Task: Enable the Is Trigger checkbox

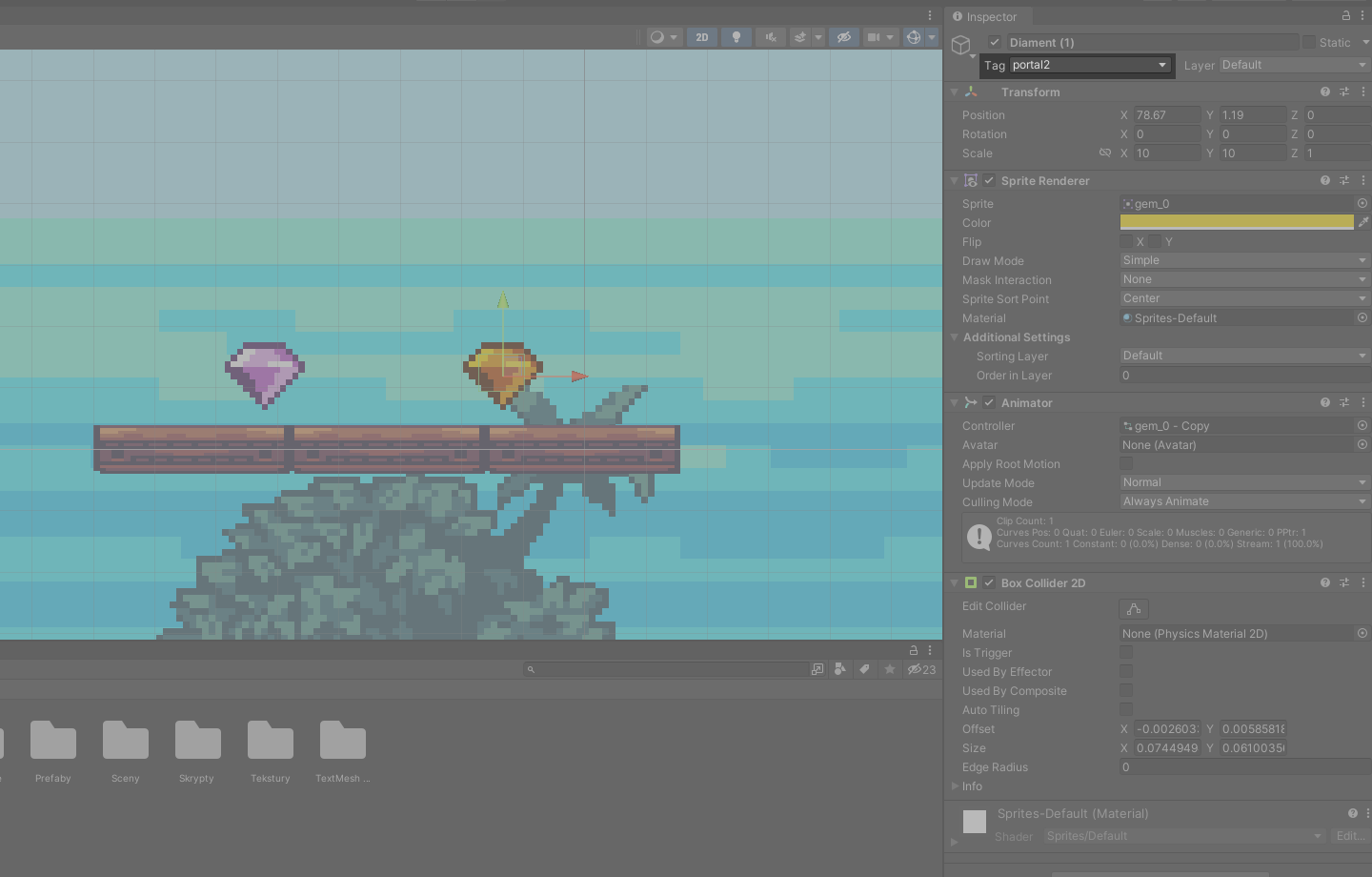Action: (1126, 653)
